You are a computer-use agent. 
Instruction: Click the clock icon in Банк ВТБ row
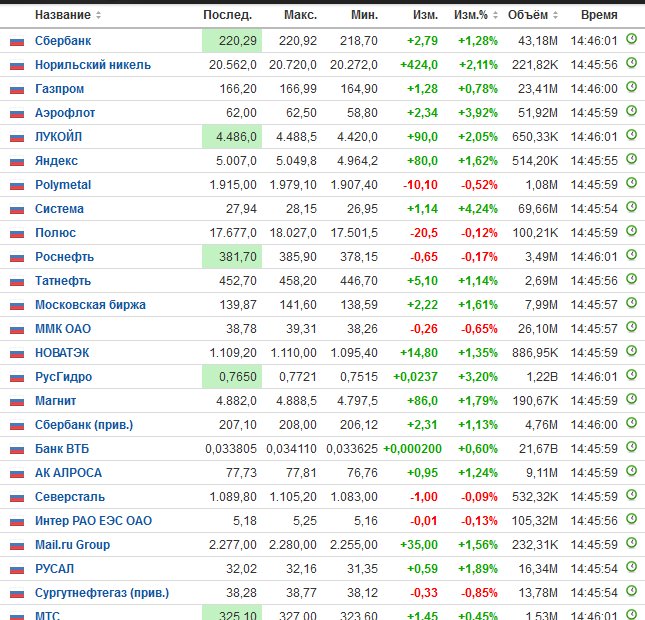click(x=631, y=447)
